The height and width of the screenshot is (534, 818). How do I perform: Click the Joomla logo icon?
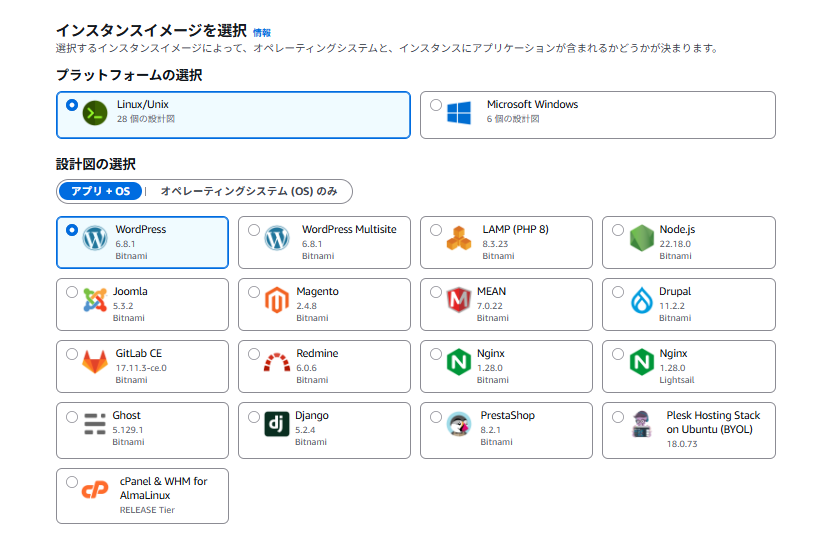95,300
